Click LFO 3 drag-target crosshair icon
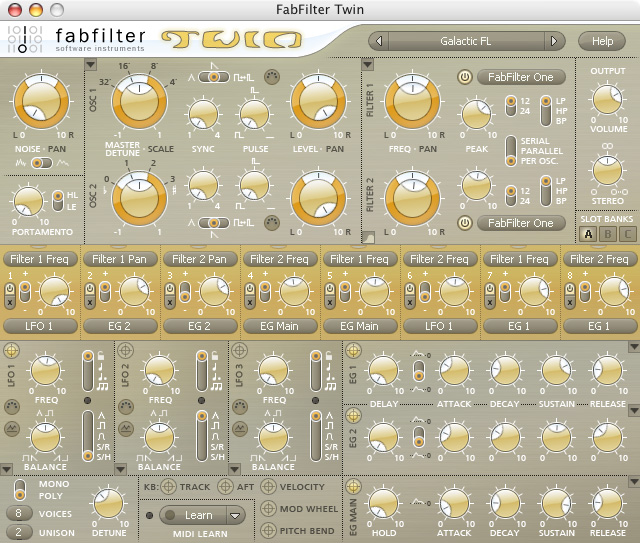The height and width of the screenshot is (543, 640). pyautogui.click(x=240, y=350)
